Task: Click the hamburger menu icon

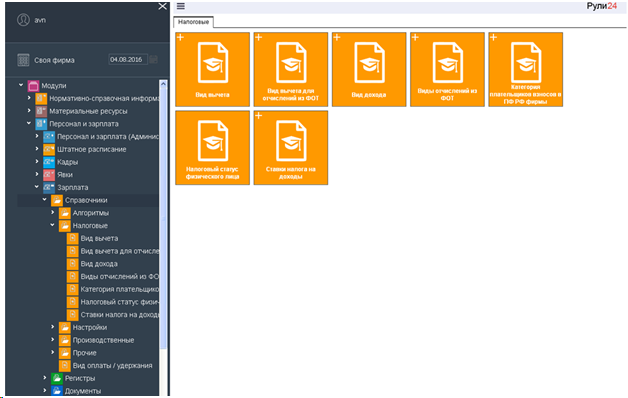Action: click(x=181, y=6)
